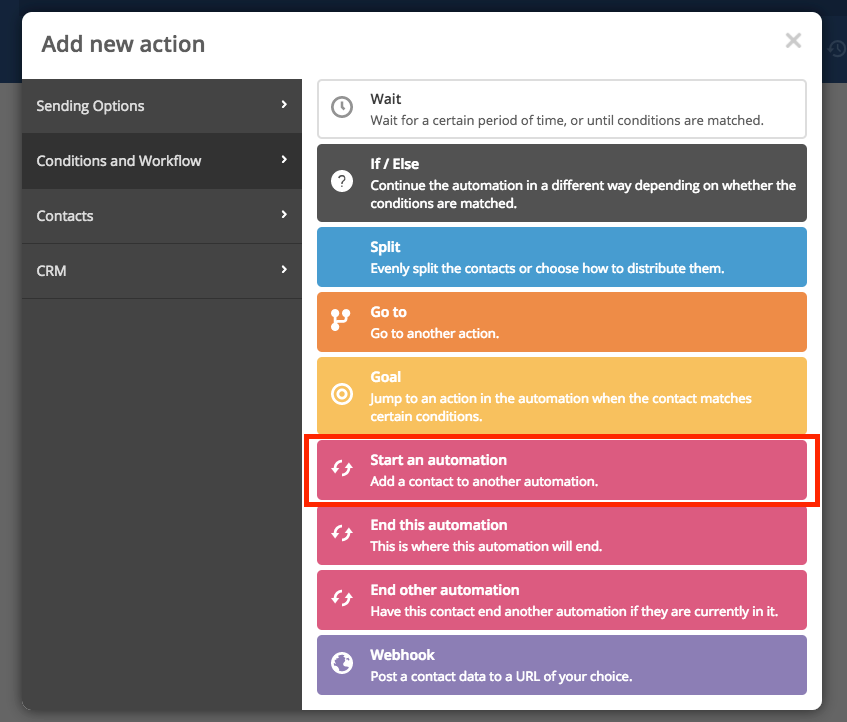
Task: Click the history icon behind the dialog
Action: coord(836,48)
